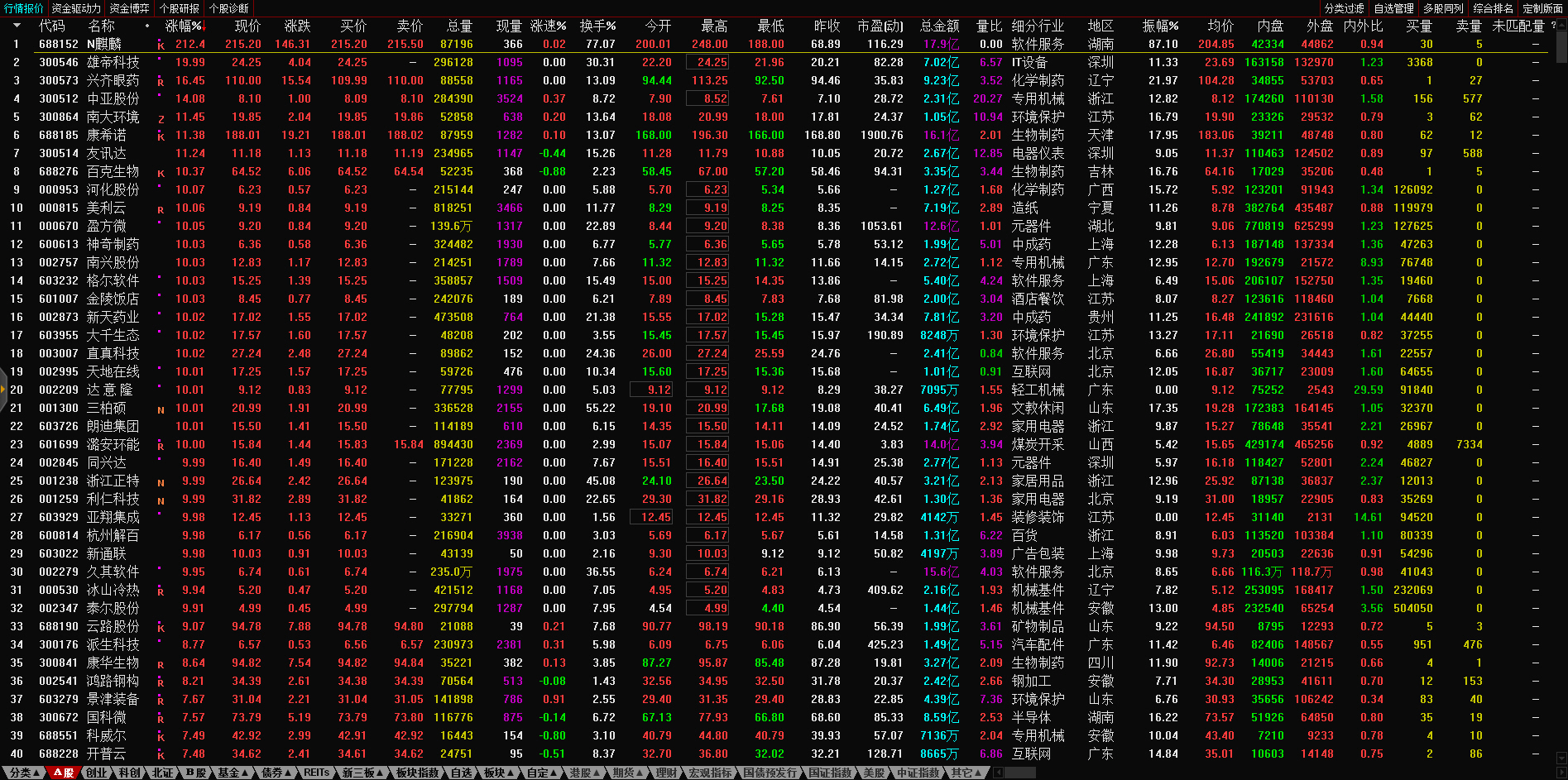Click the Z marker beside 南大环境

[161, 118]
